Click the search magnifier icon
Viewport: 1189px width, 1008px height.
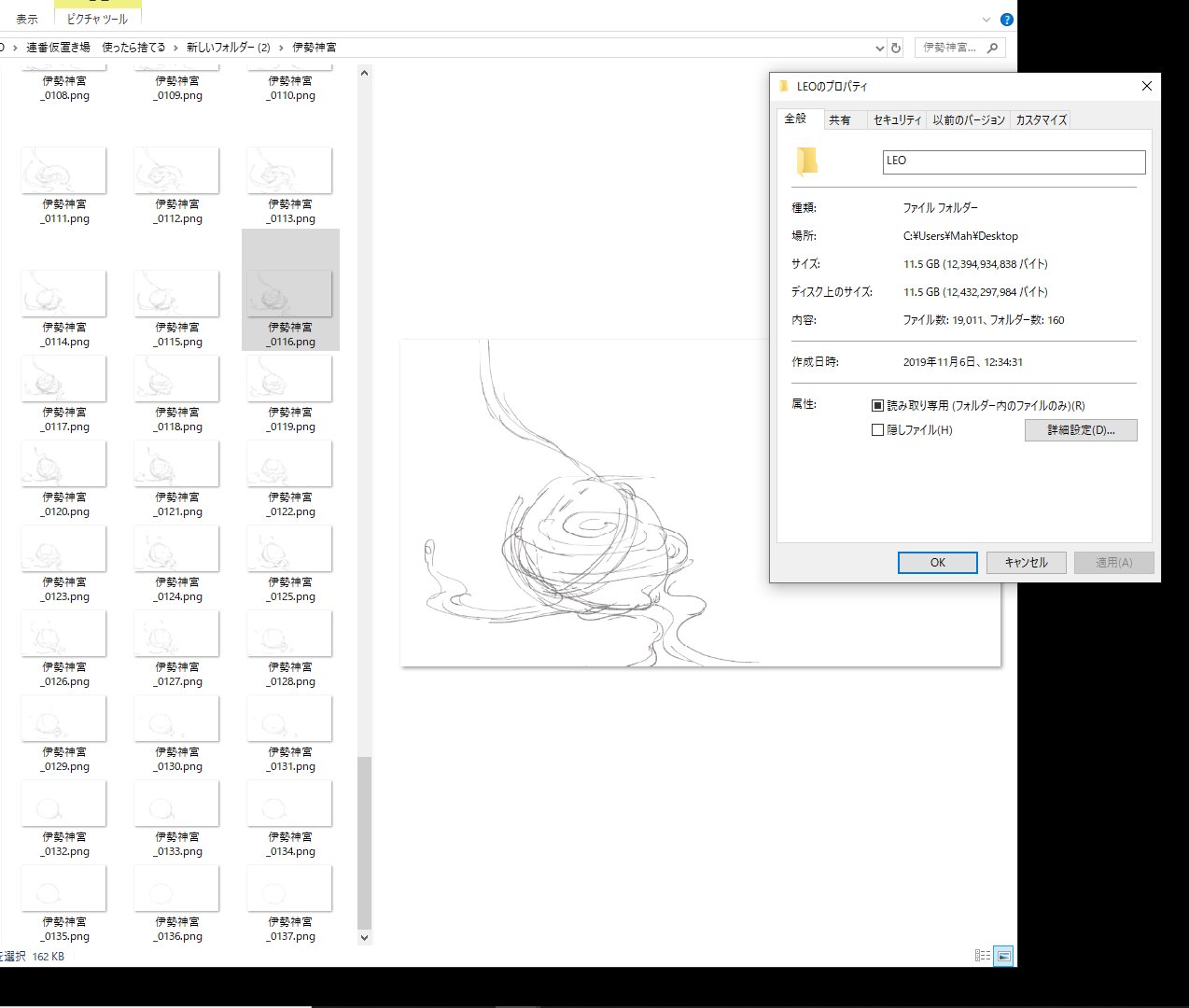pos(992,48)
